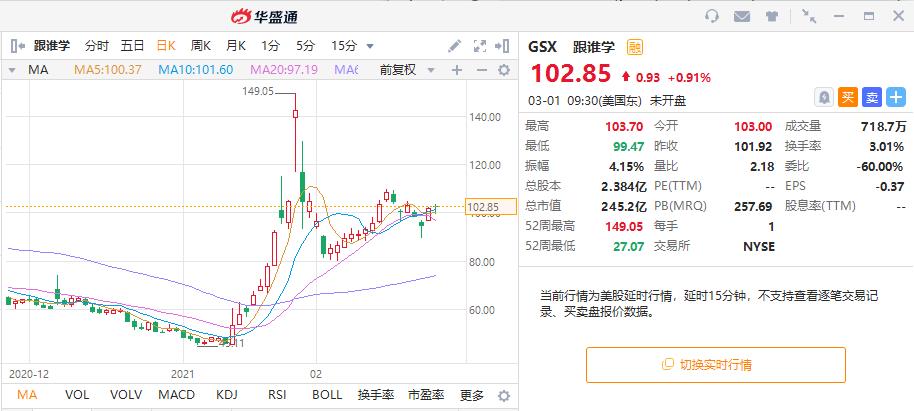Set price alert bell icon
Image resolution: width=914 pixels, height=411 pixels.
824,97
